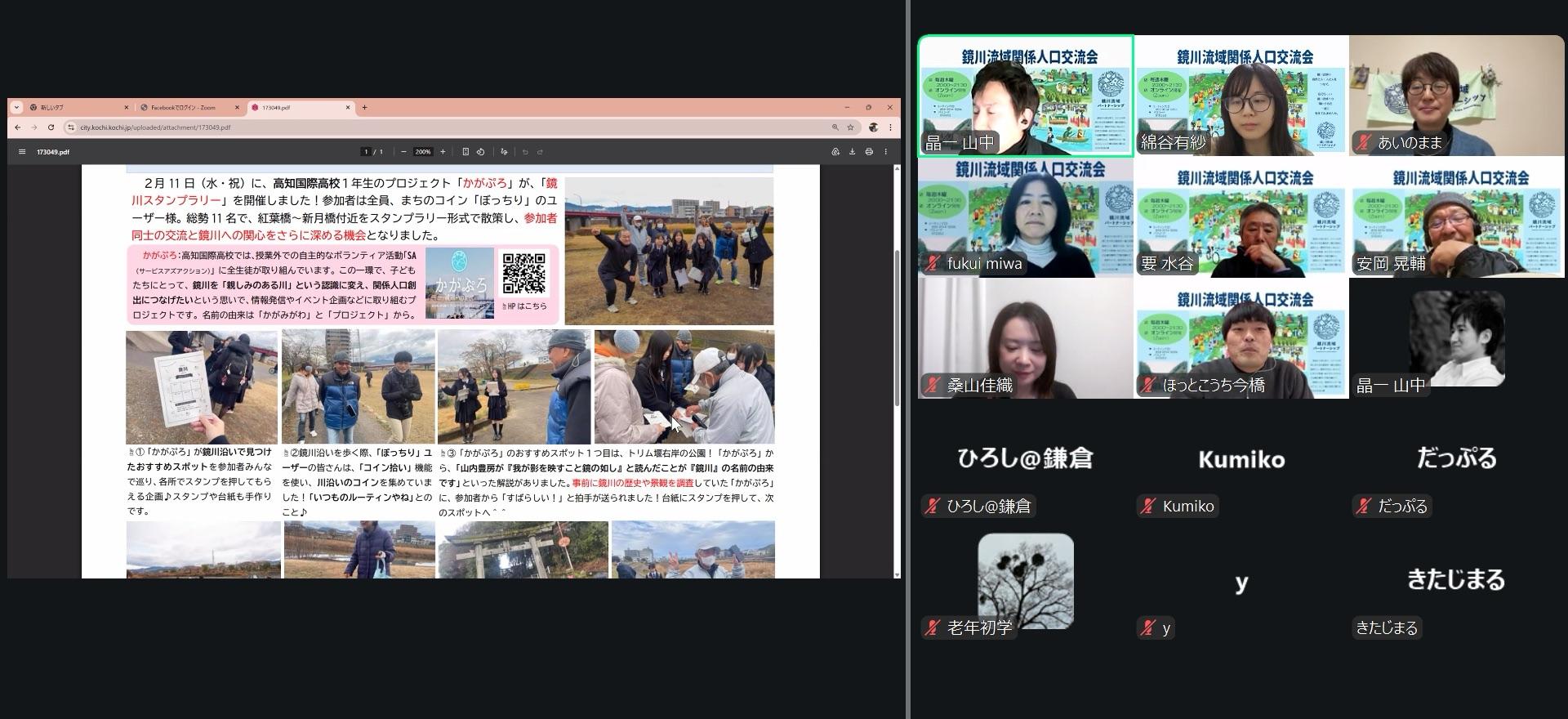Viewport: 1568px width, 719px height.
Task: Switch to the 新しいタブ tab
Action: 73,107
